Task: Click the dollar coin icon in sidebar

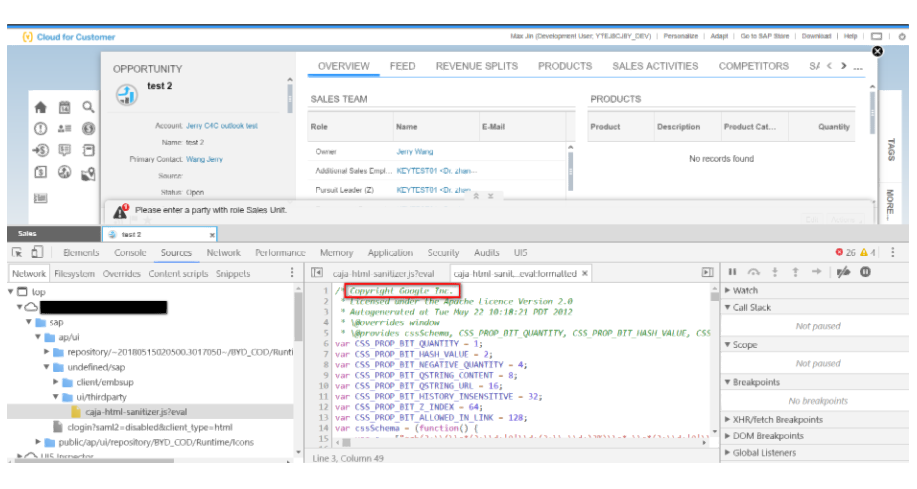Action: pyautogui.click(x=88, y=129)
